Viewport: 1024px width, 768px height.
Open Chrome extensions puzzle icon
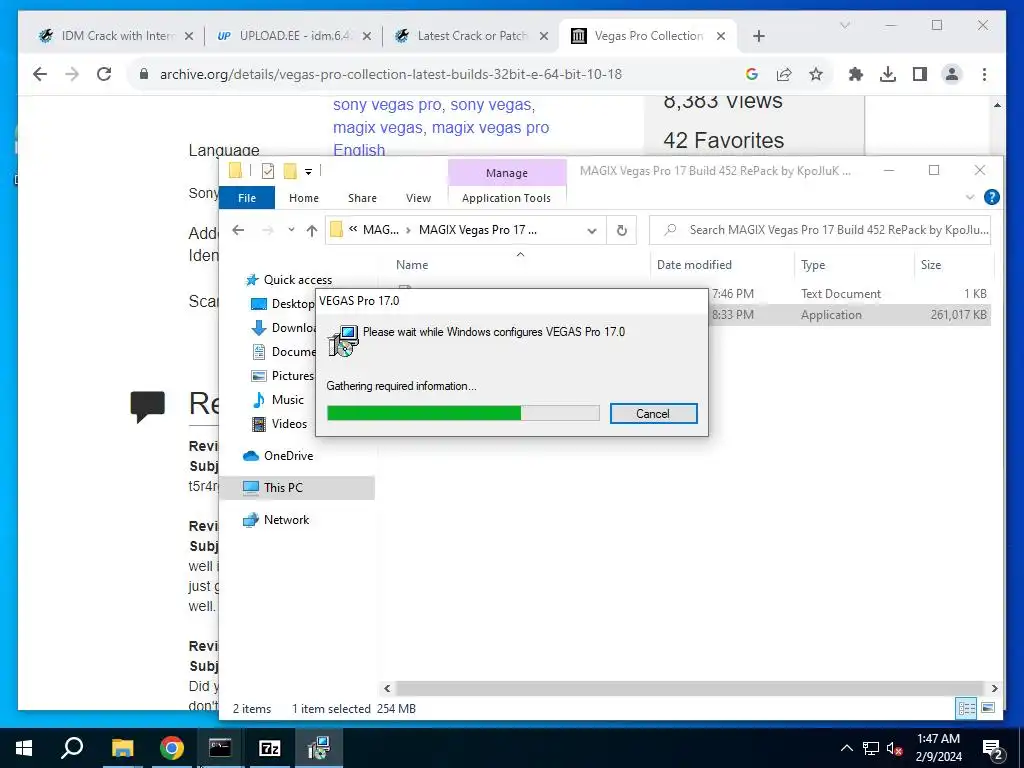point(856,74)
